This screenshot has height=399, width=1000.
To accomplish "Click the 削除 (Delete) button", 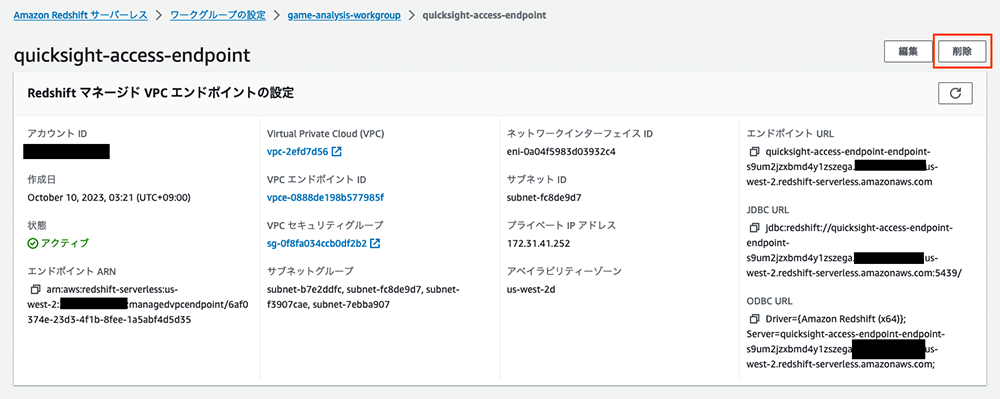I will click(x=962, y=52).
